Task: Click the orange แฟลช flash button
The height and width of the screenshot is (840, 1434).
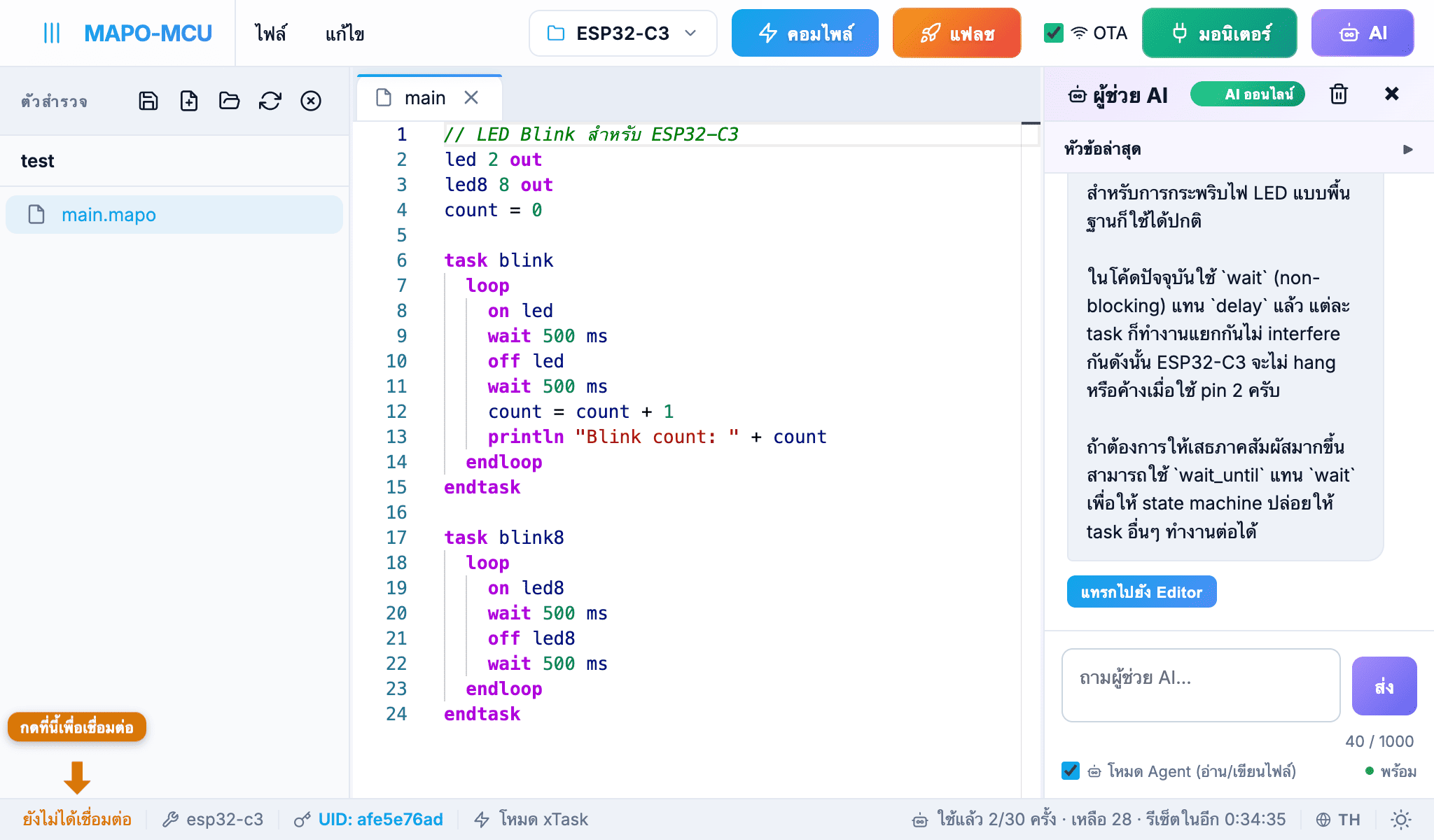Action: pos(956,33)
